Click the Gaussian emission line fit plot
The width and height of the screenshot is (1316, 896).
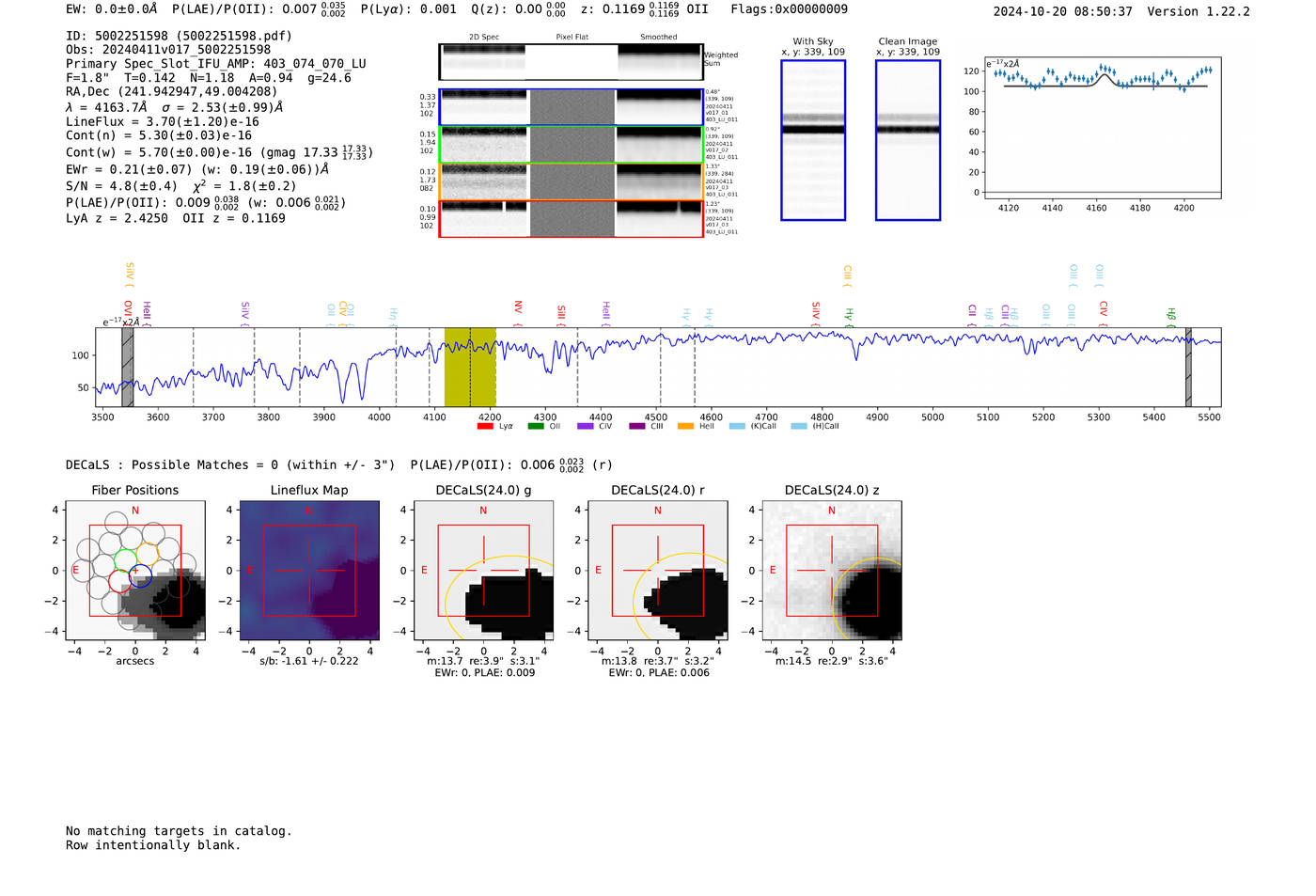point(1104,128)
